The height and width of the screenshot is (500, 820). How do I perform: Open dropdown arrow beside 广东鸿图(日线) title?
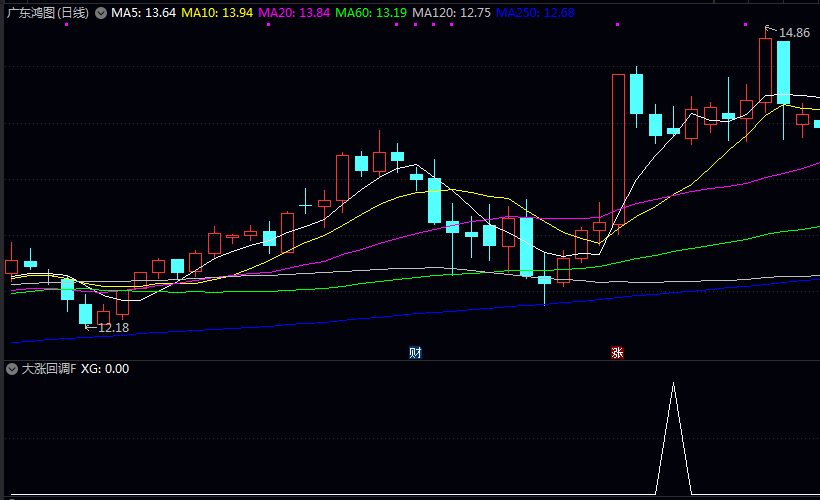click(x=100, y=13)
